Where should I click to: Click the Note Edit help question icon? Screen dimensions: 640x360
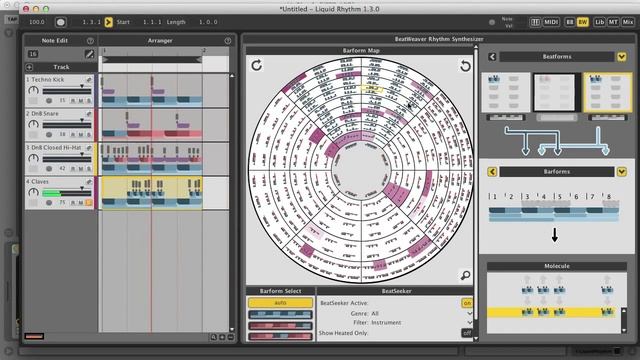(x=90, y=41)
